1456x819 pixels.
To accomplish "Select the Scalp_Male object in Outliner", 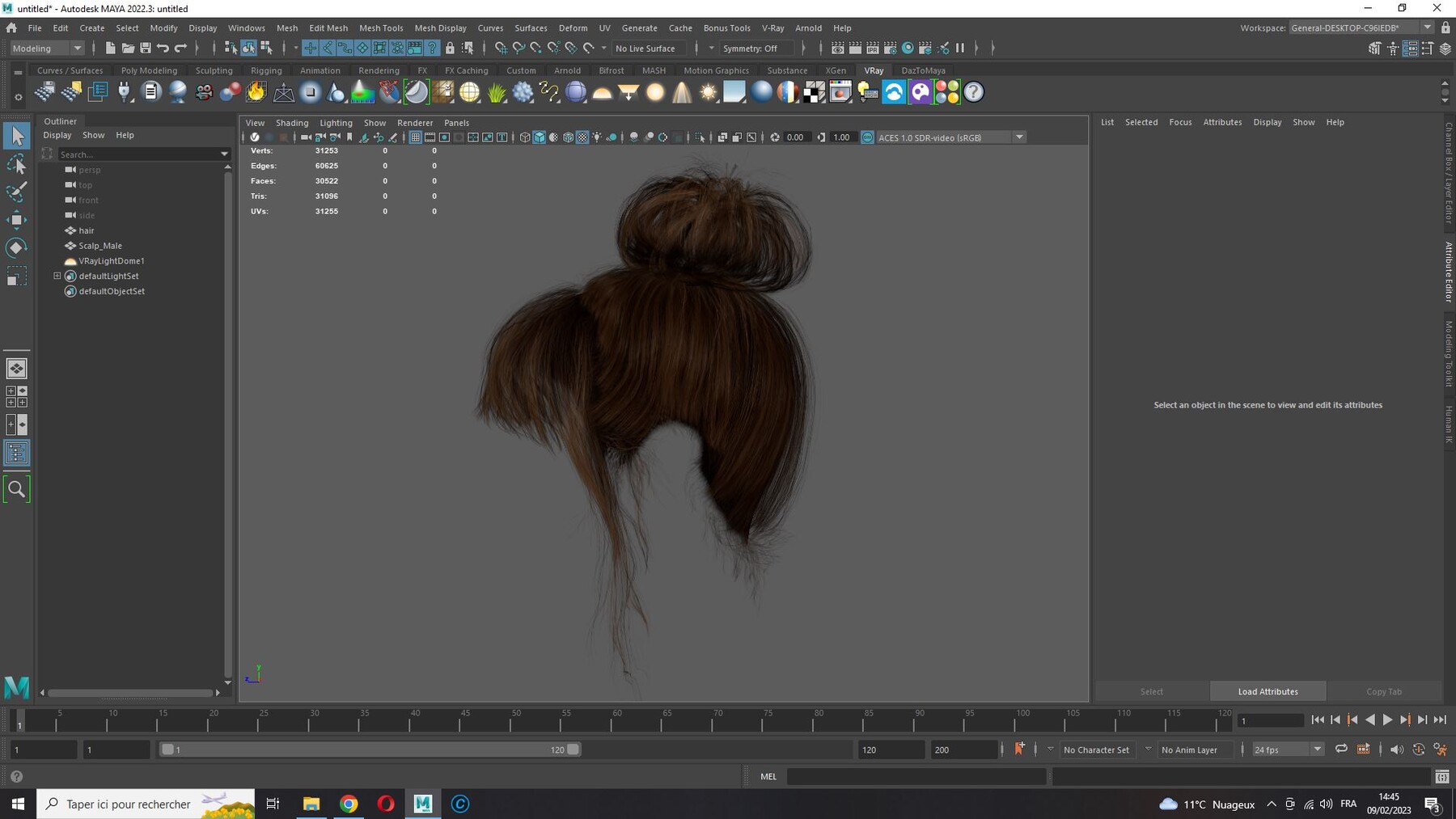I will click(x=100, y=246).
